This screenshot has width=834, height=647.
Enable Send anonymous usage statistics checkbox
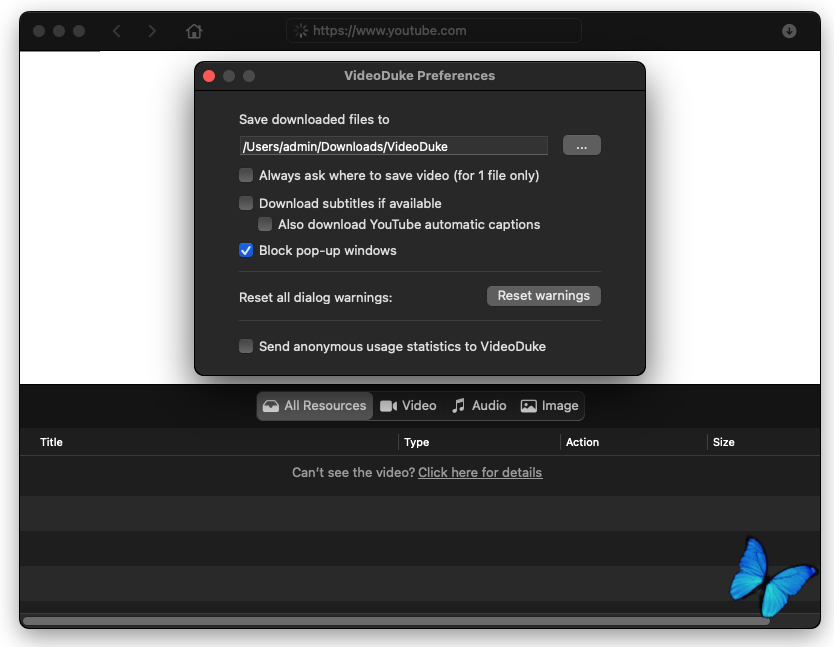[246, 346]
